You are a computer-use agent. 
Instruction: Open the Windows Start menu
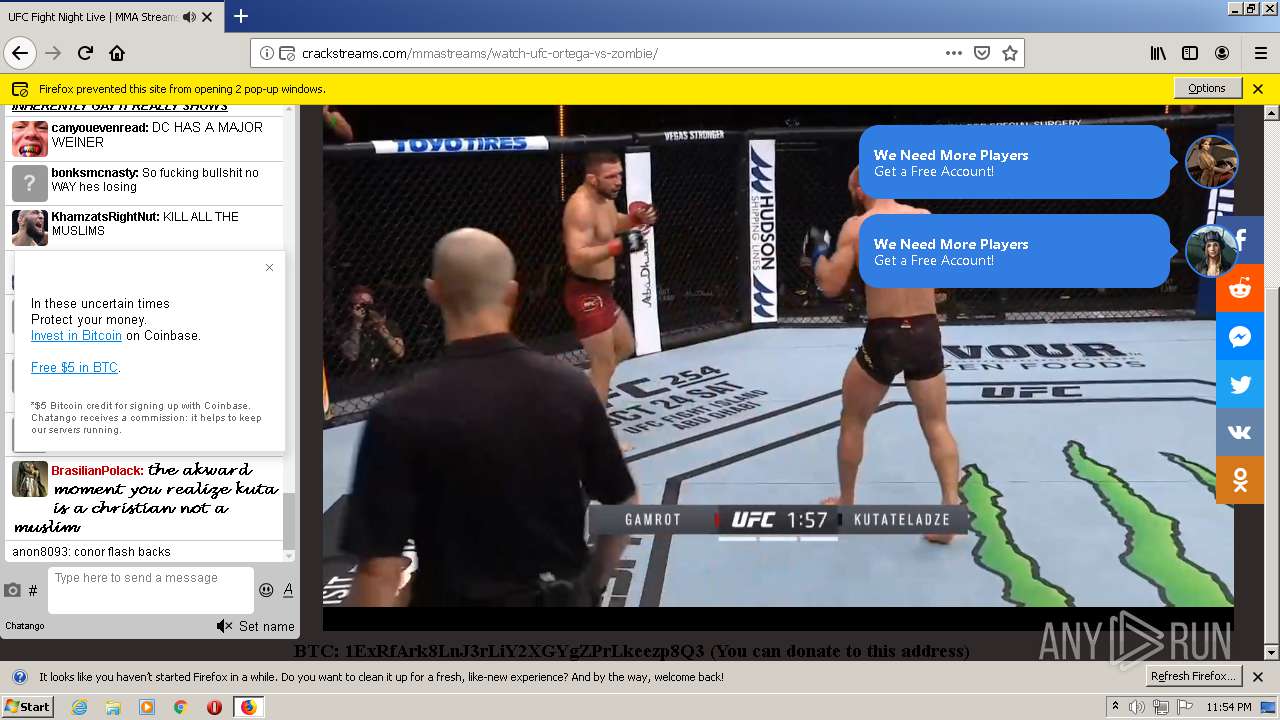(x=28, y=706)
